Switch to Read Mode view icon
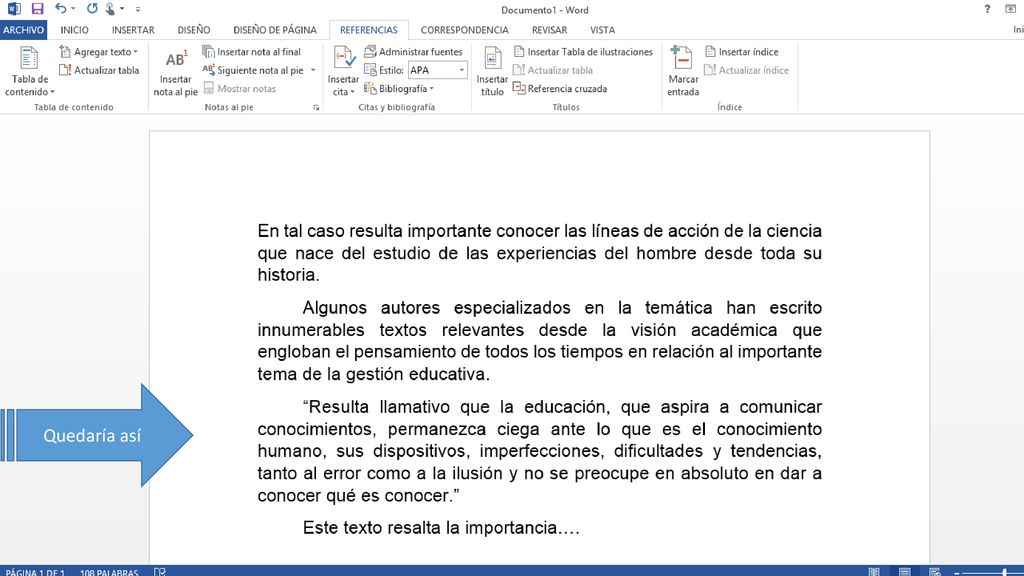 pyautogui.click(x=874, y=572)
